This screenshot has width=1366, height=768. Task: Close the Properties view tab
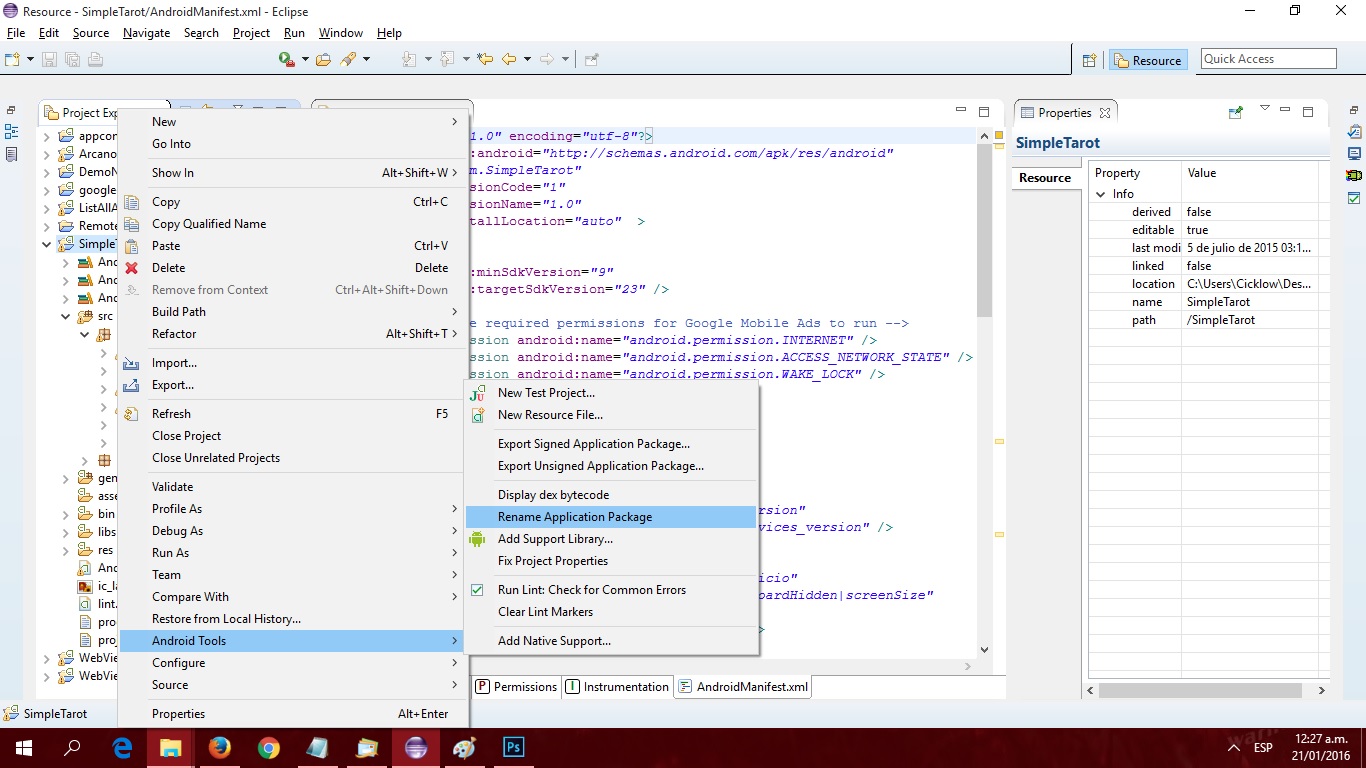click(1105, 113)
